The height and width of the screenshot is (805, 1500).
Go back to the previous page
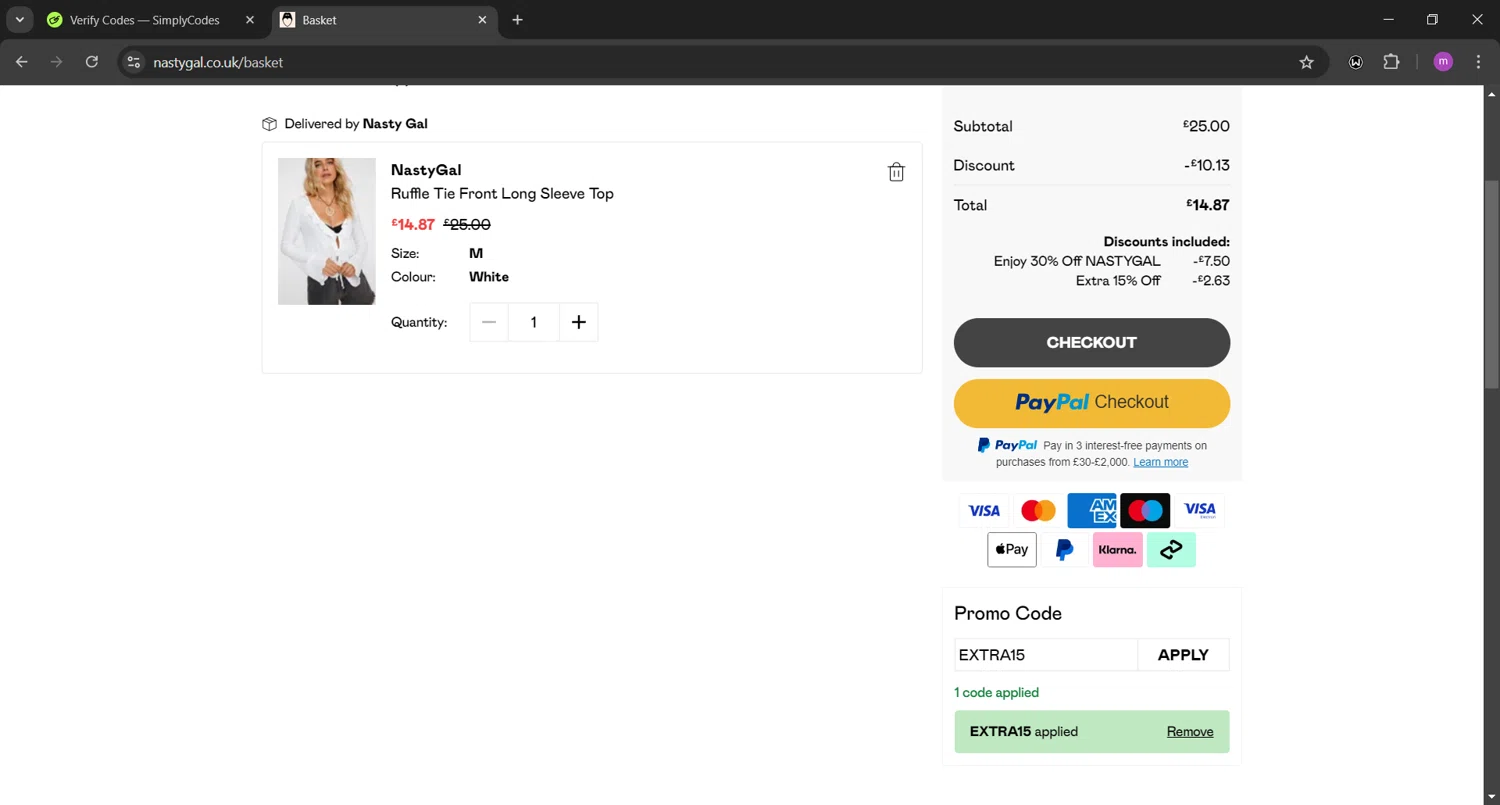[22, 62]
